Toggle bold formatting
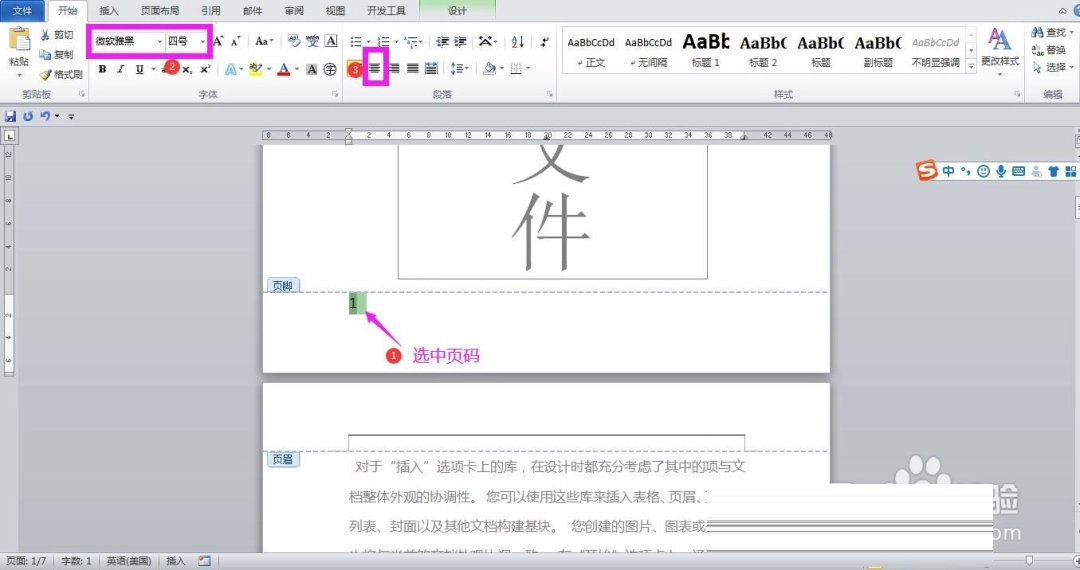The width and height of the screenshot is (1080, 570). click(102, 69)
